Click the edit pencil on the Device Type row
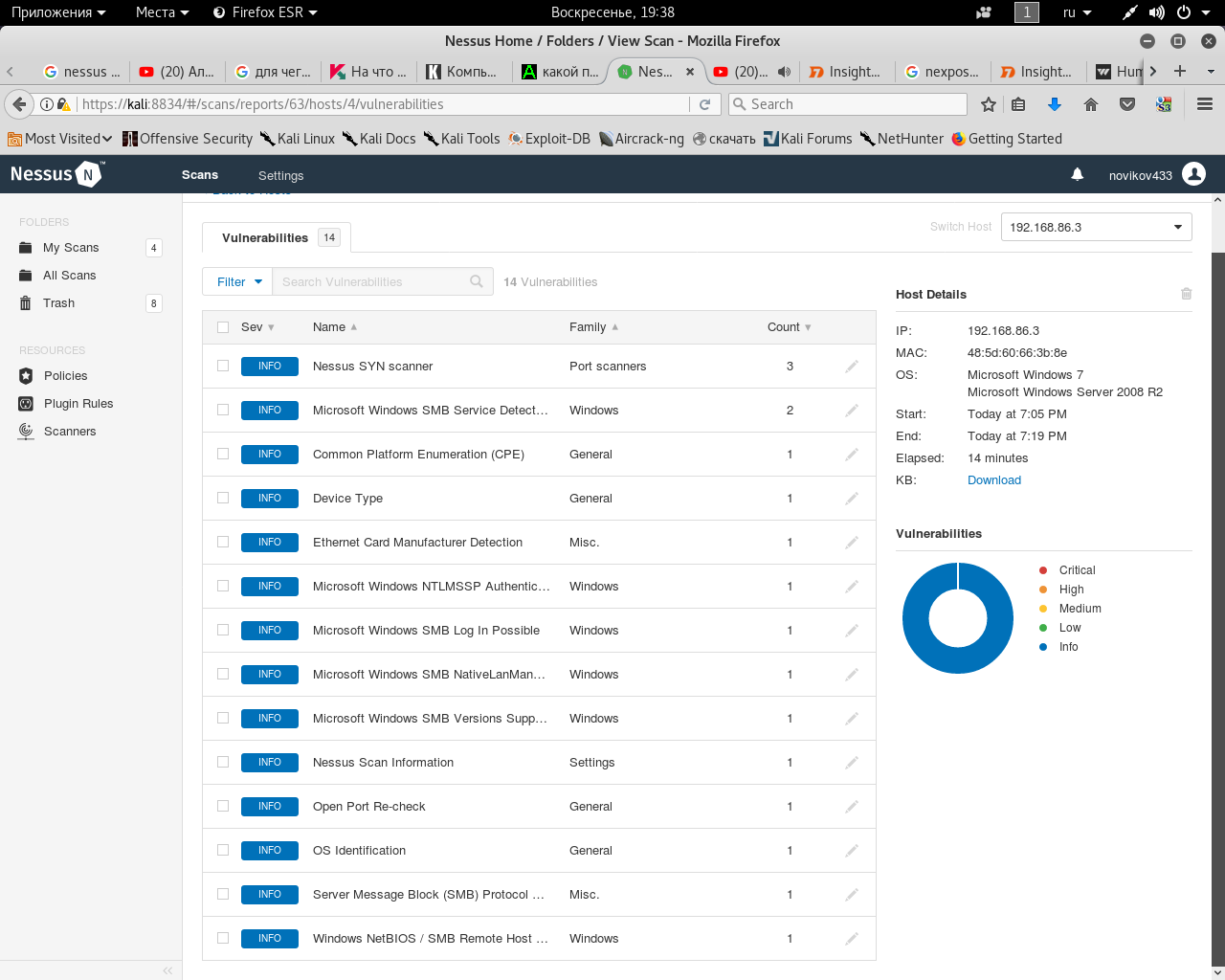 point(851,499)
